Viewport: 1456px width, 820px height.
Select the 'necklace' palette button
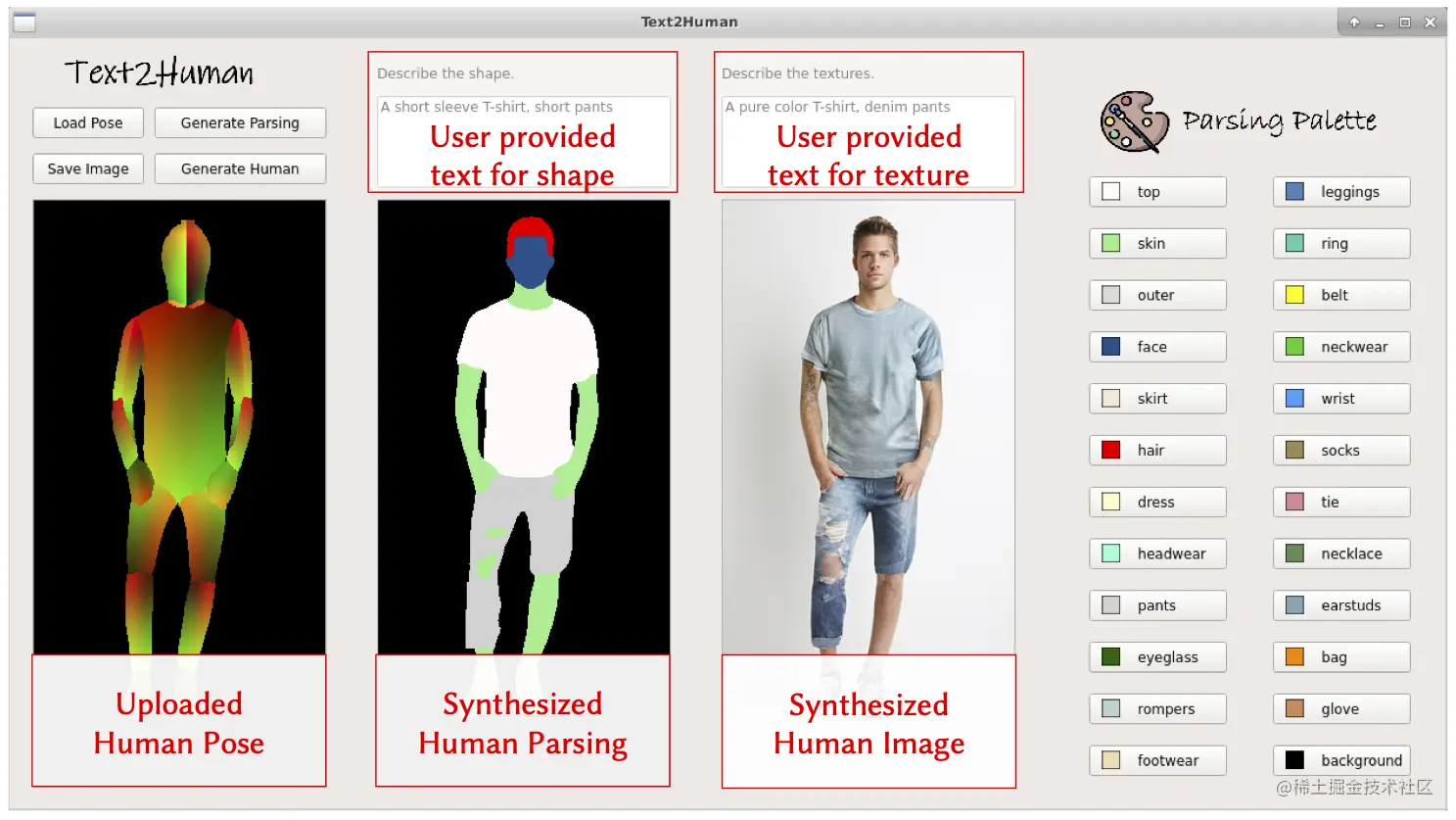(1341, 554)
